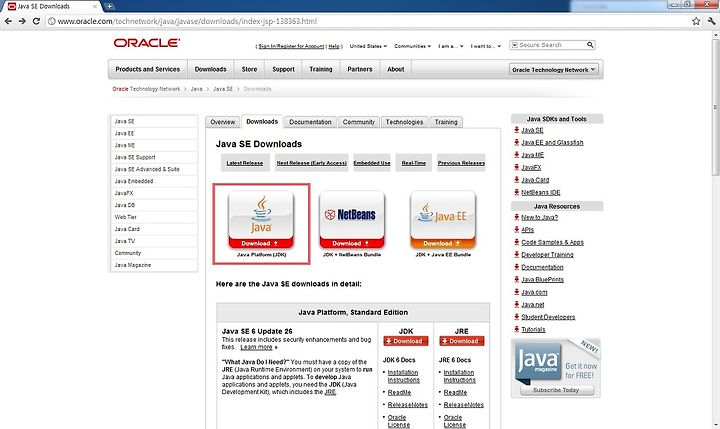This screenshot has height=429, width=720.
Task: Click the Secure Search field
Action: 552,45
